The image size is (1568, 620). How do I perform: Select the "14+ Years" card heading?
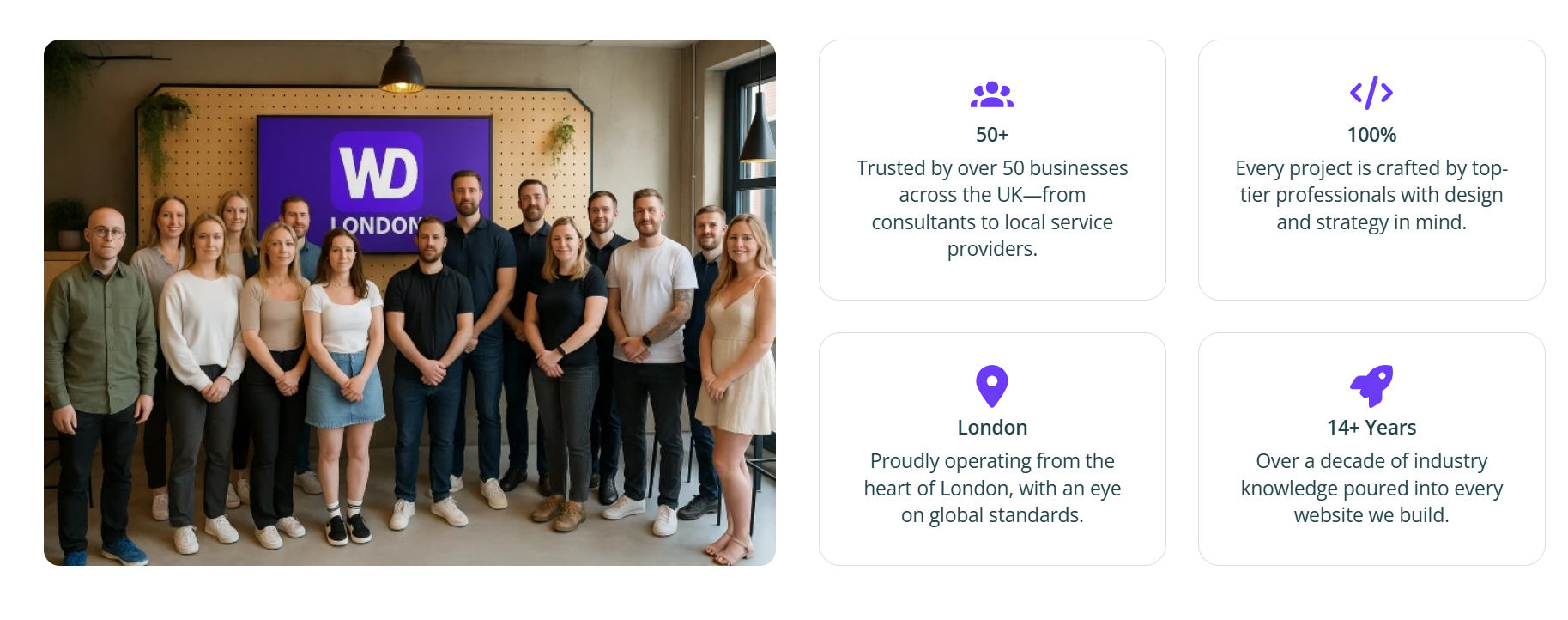tap(1371, 428)
